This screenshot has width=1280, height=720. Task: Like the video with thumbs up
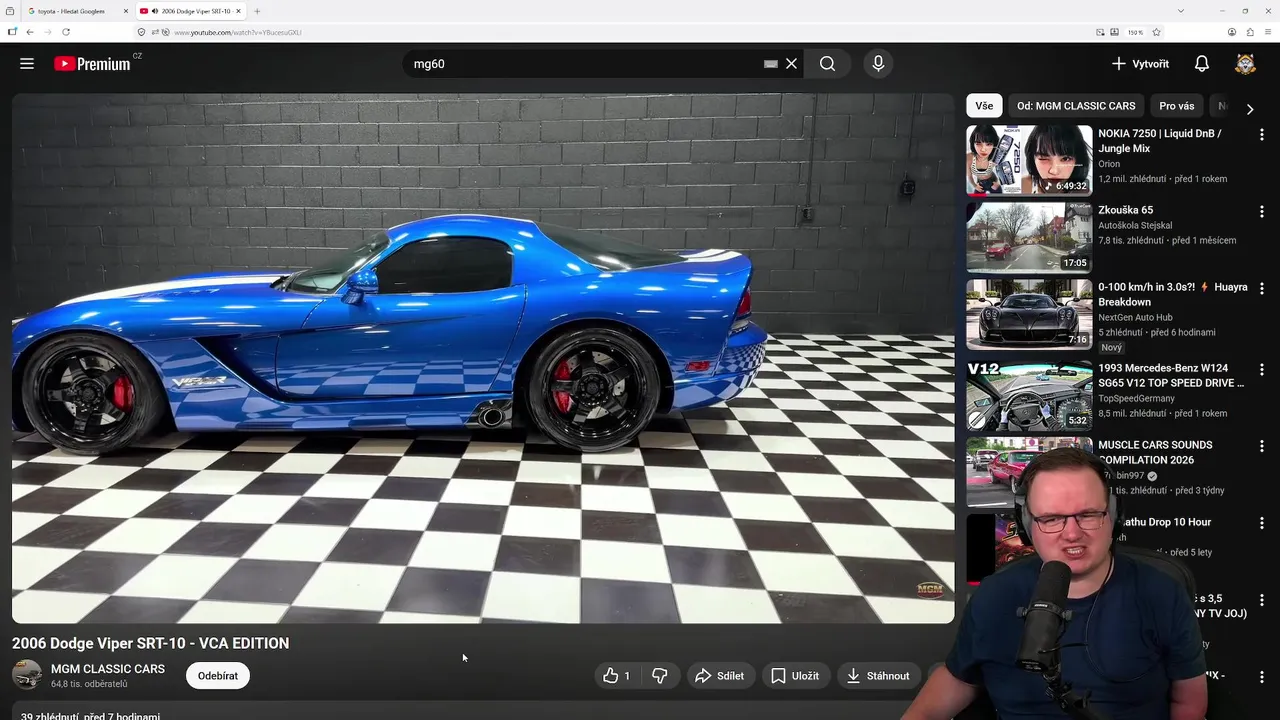pos(616,676)
